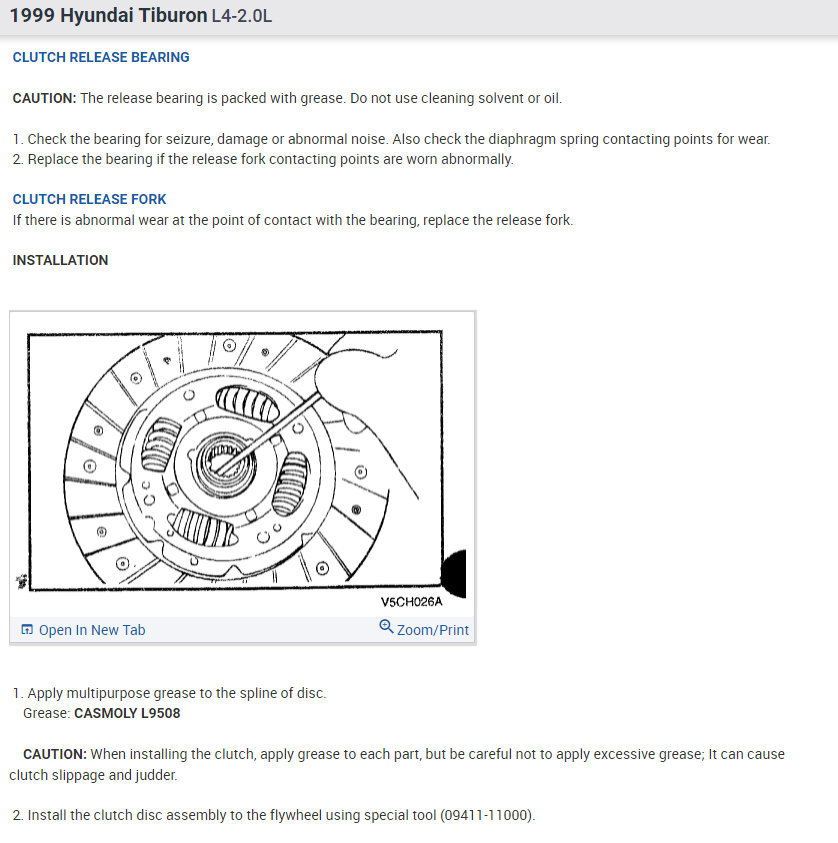
Task: Click the special tool number 09411-11000
Action: tap(486, 816)
